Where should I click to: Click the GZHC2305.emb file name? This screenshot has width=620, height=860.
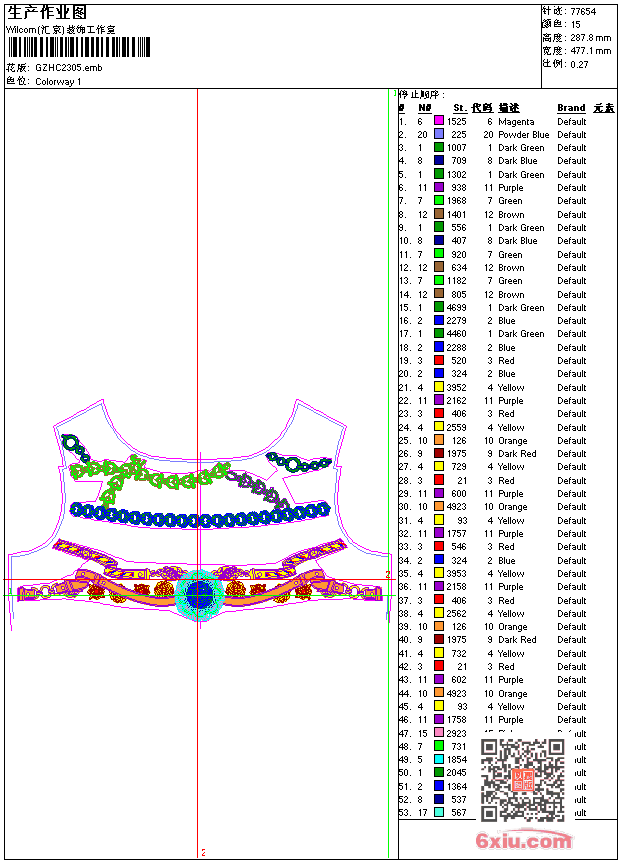[69, 68]
